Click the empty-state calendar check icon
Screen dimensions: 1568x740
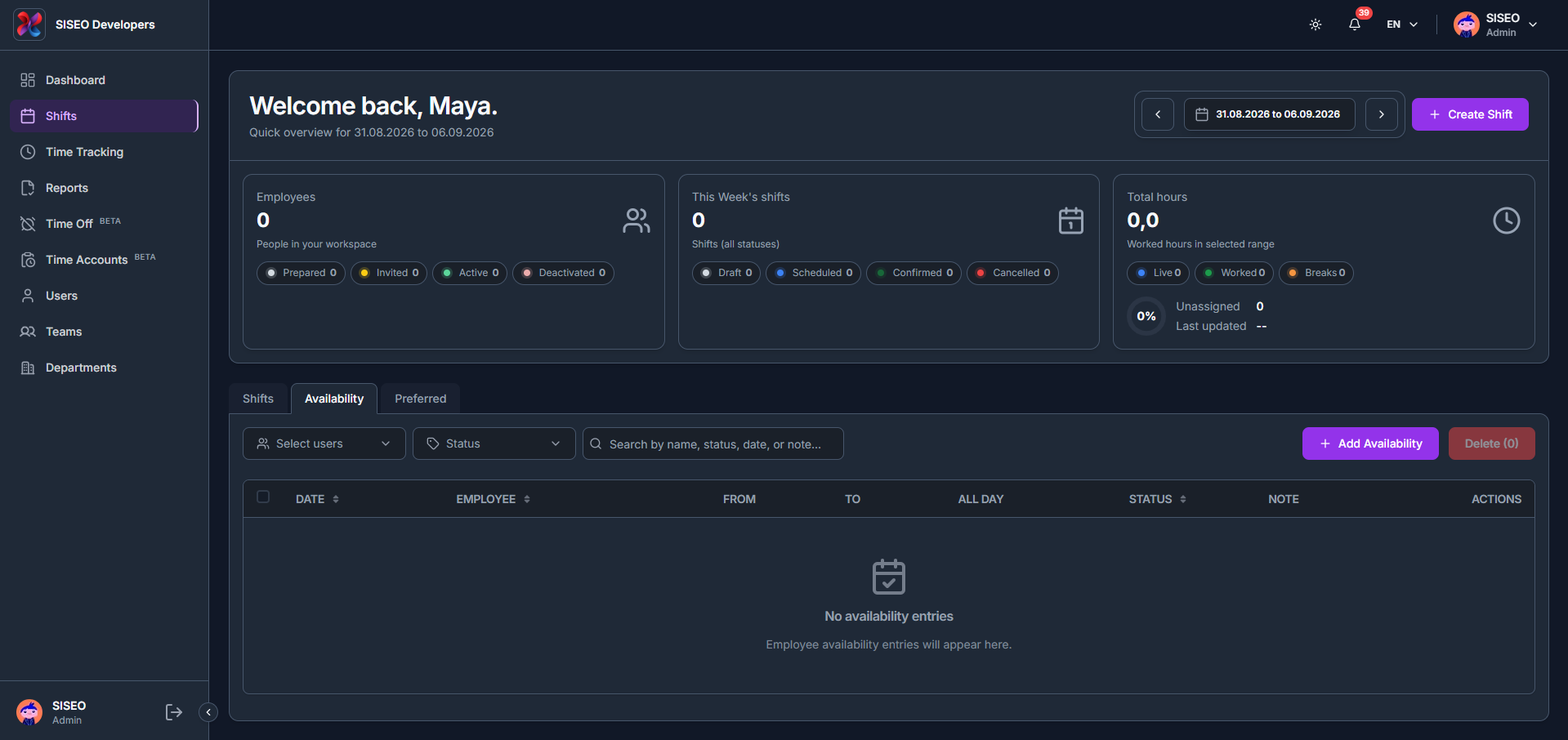pos(889,577)
